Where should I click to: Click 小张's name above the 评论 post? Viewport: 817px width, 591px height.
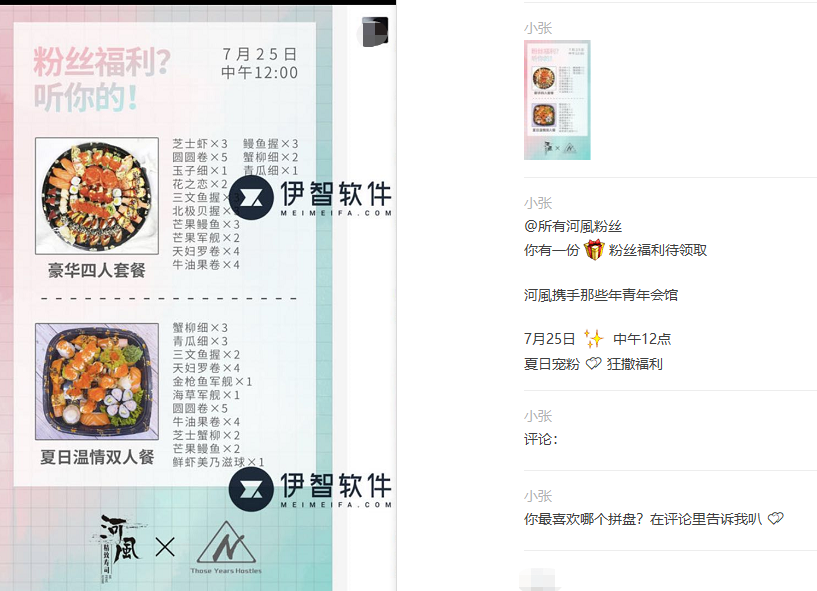538,416
